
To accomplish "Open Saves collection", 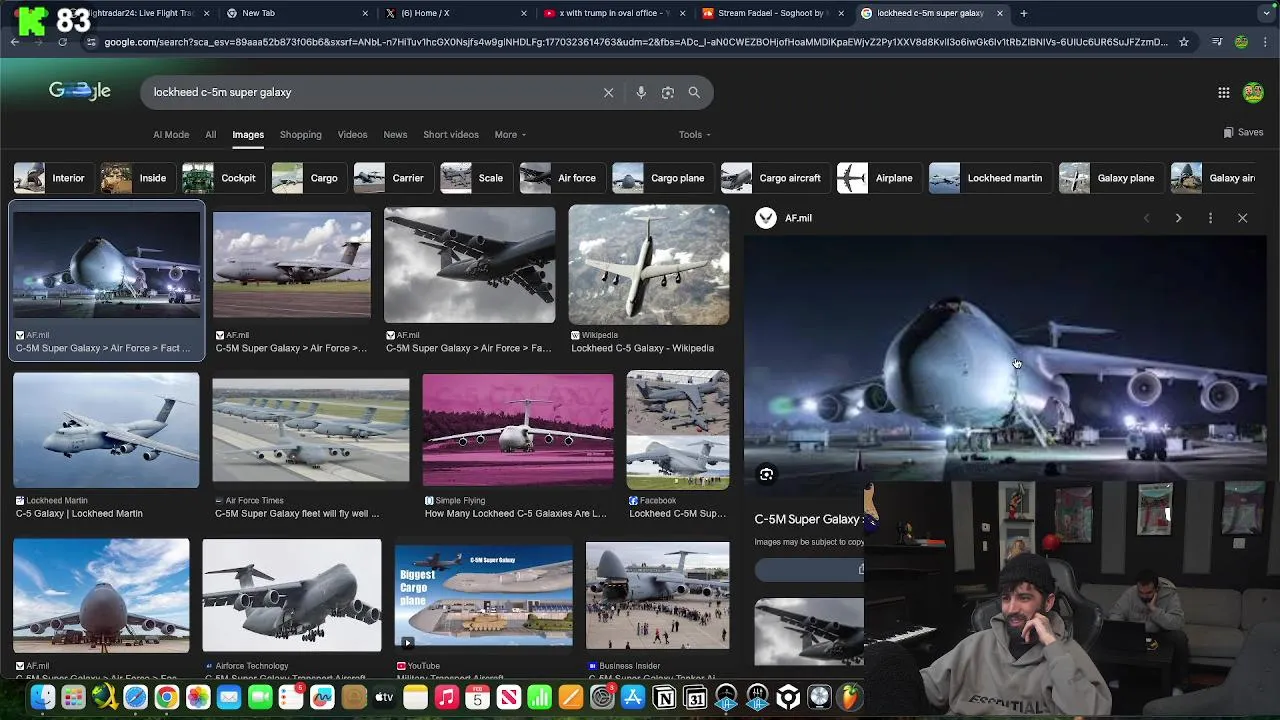I will click(x=1243, y=132).
